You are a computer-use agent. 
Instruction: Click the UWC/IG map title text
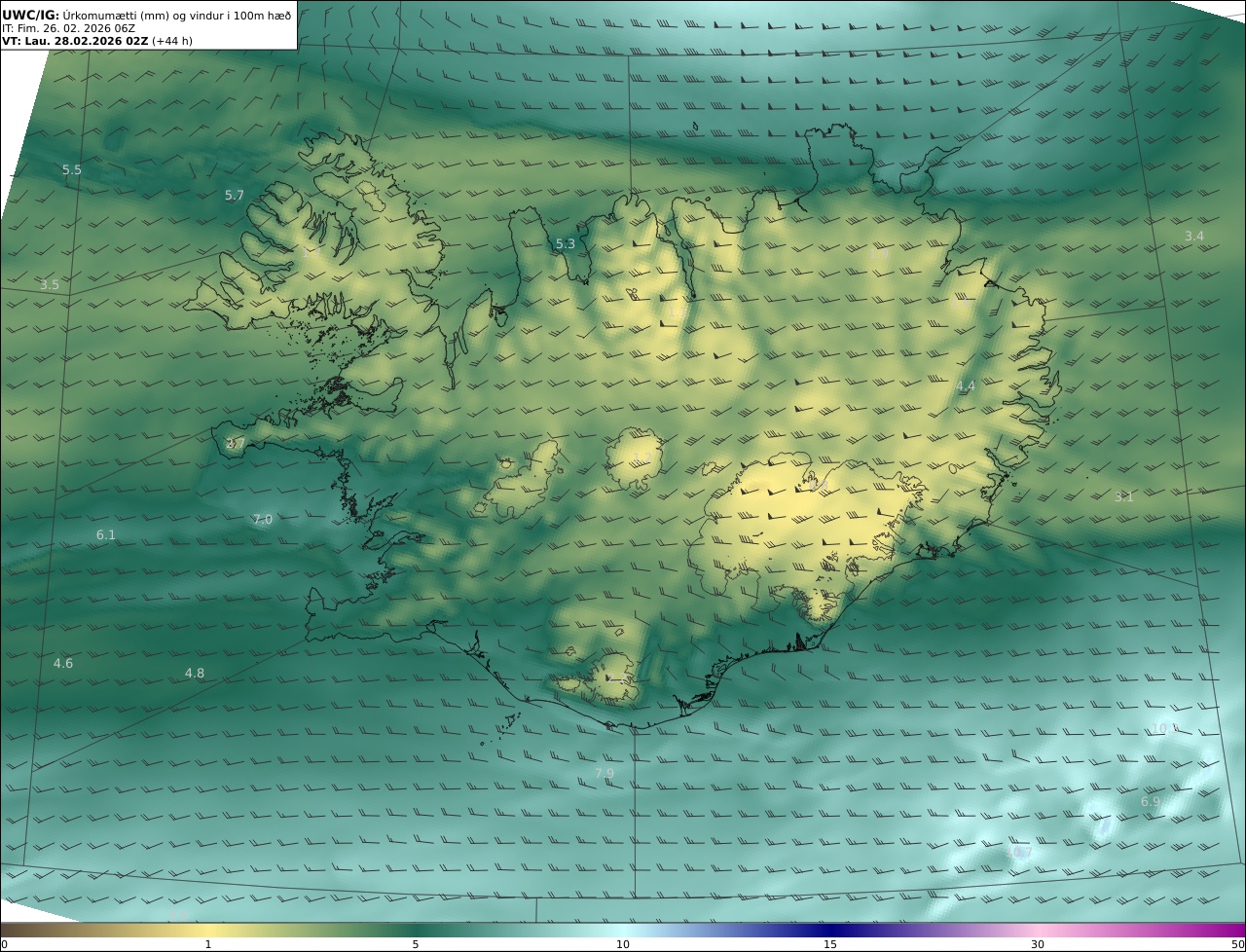[x=31, y=15]
